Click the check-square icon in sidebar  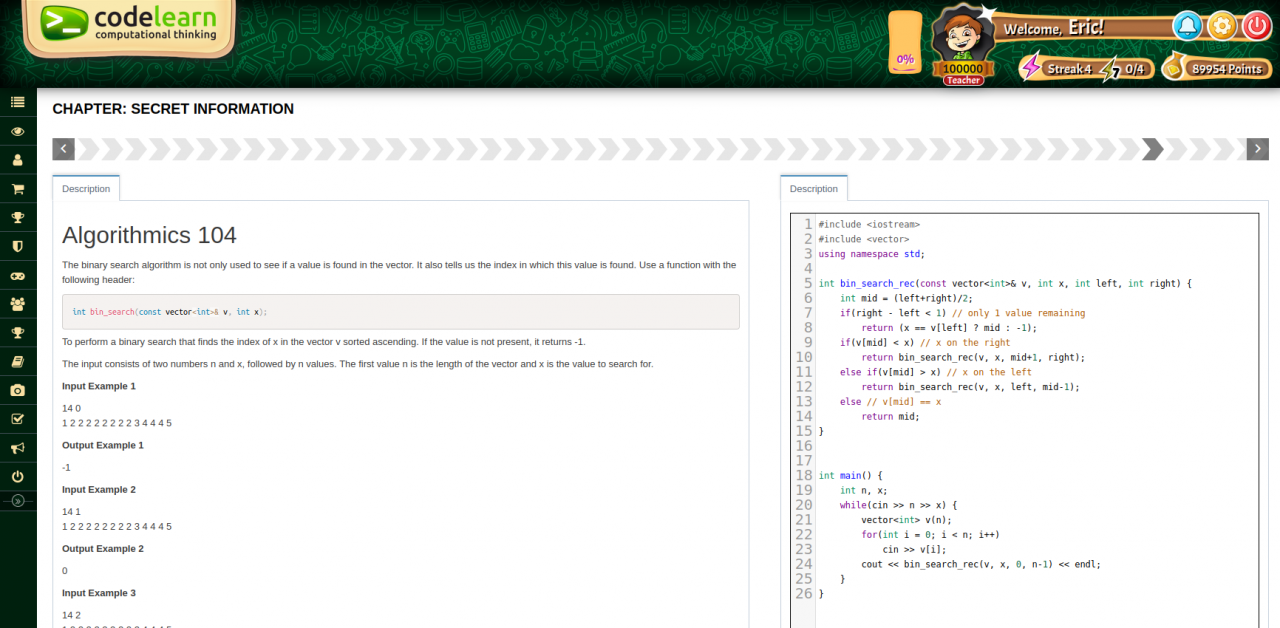pos(17,419)
